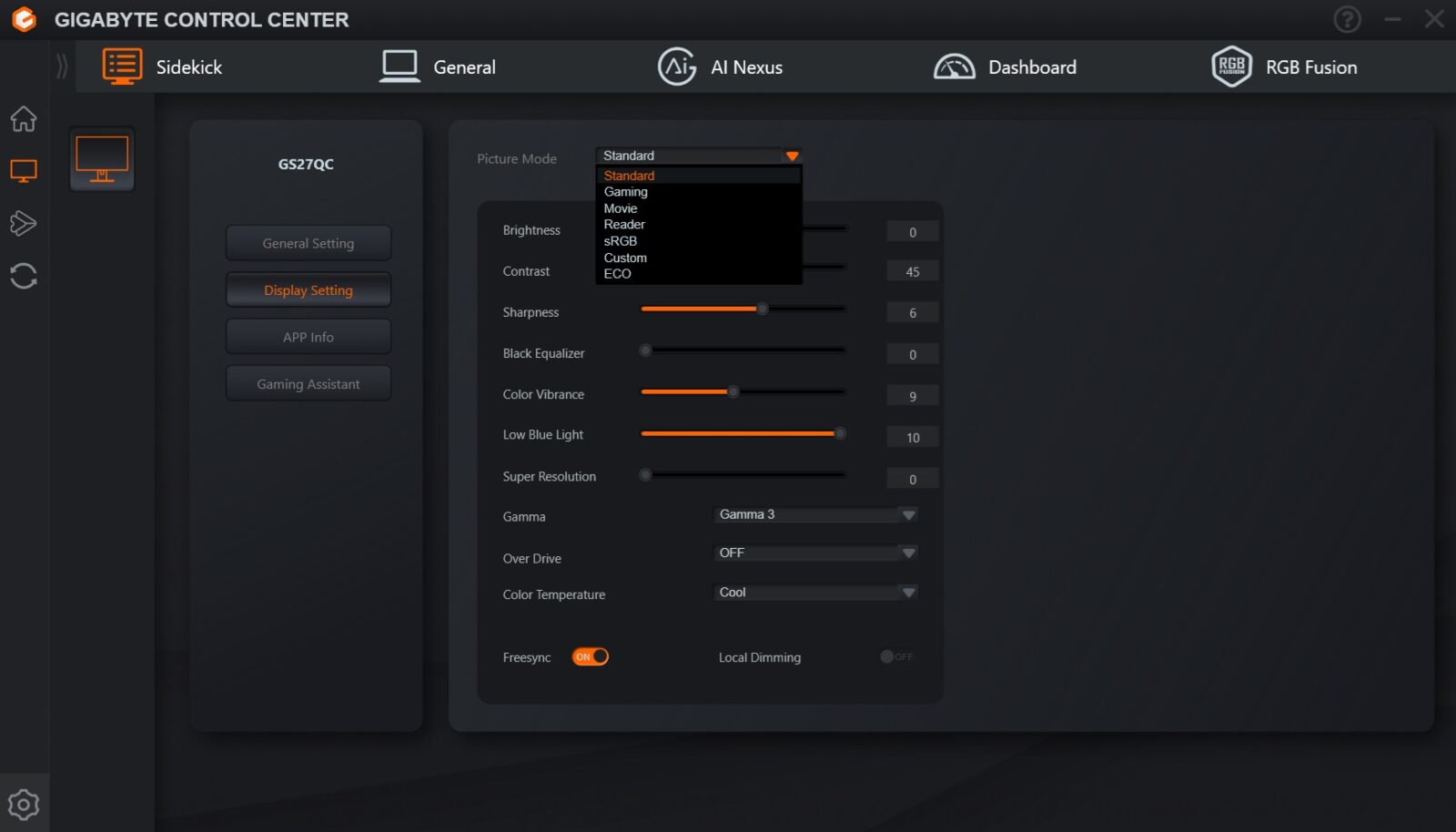Click the Color Vibrance value box
Screen dimensions: 1456x832
[x=912, y=396]
